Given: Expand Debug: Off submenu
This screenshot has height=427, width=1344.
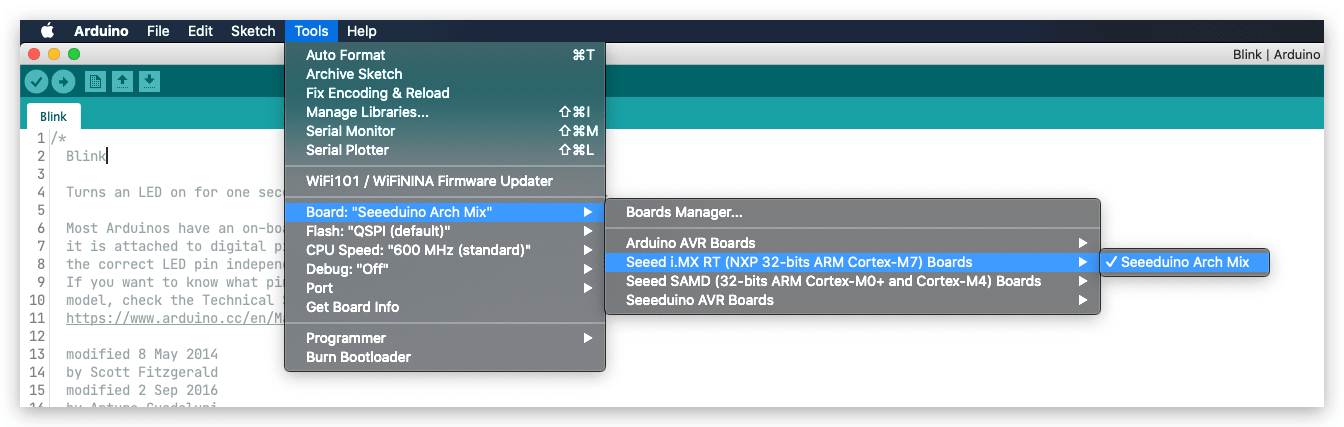Looking at the screenshot, I should (445, 269).
